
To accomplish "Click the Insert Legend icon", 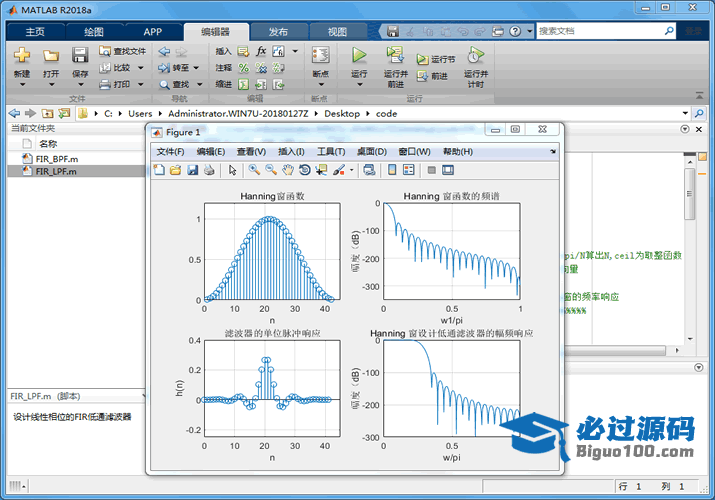I will click(x=409, y=170).
